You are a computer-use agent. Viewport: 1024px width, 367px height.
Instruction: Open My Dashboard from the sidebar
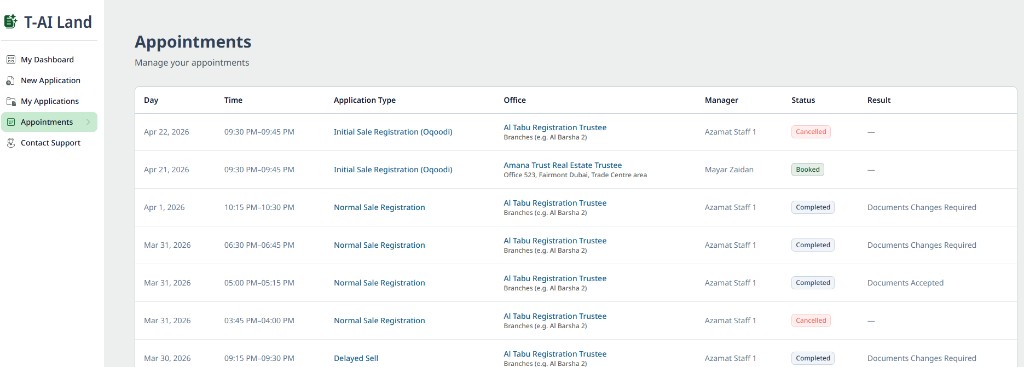click(49, 59)
